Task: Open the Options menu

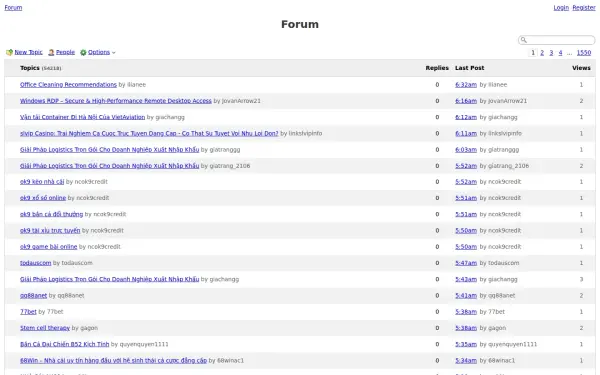Action: (99, 52)
